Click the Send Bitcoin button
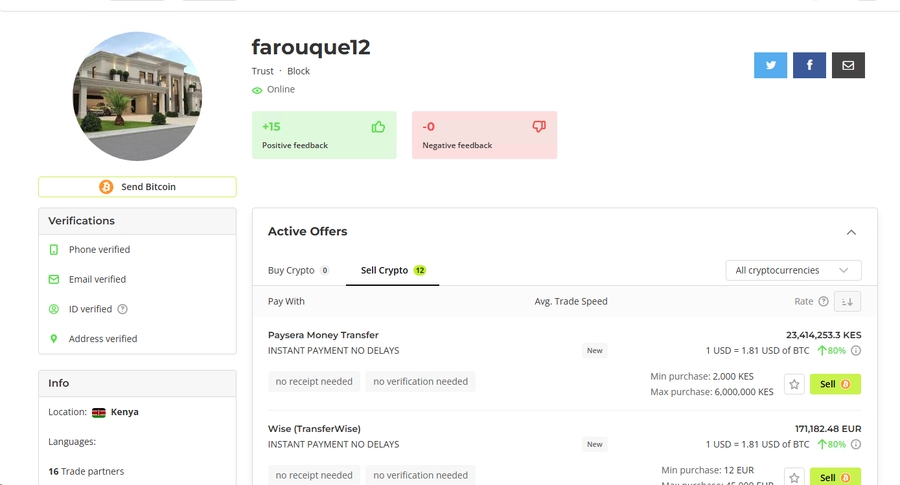Screen dimensions: 900x485 137,187
